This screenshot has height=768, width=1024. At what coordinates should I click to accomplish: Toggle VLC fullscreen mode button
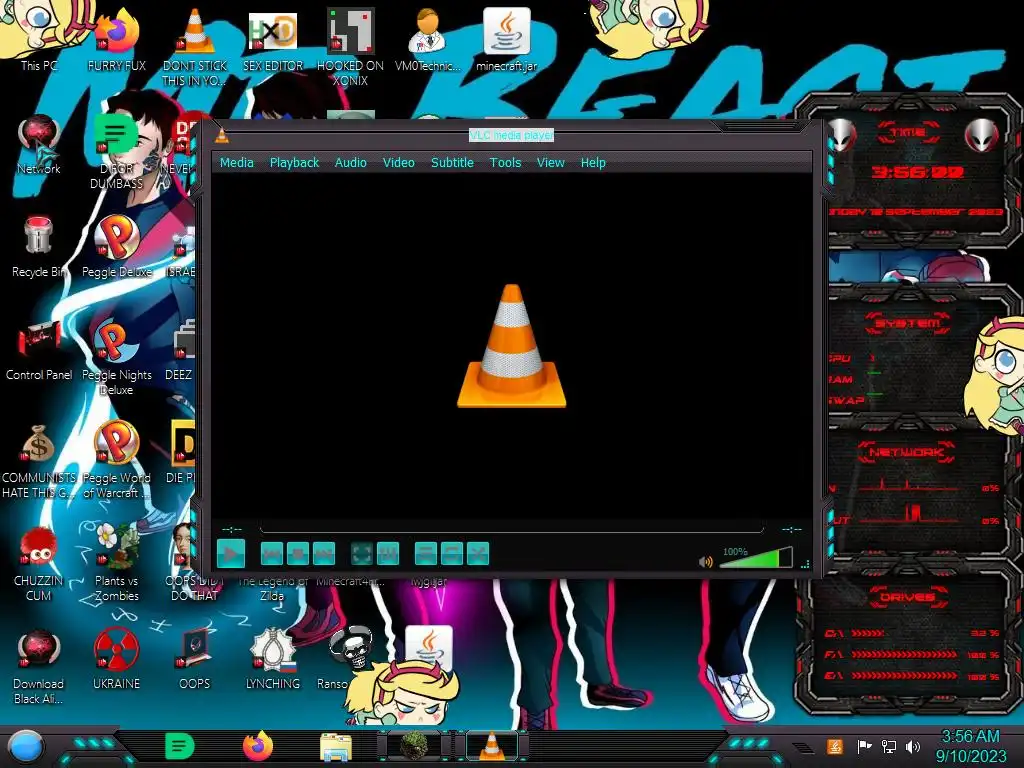(x=362, y=554)
